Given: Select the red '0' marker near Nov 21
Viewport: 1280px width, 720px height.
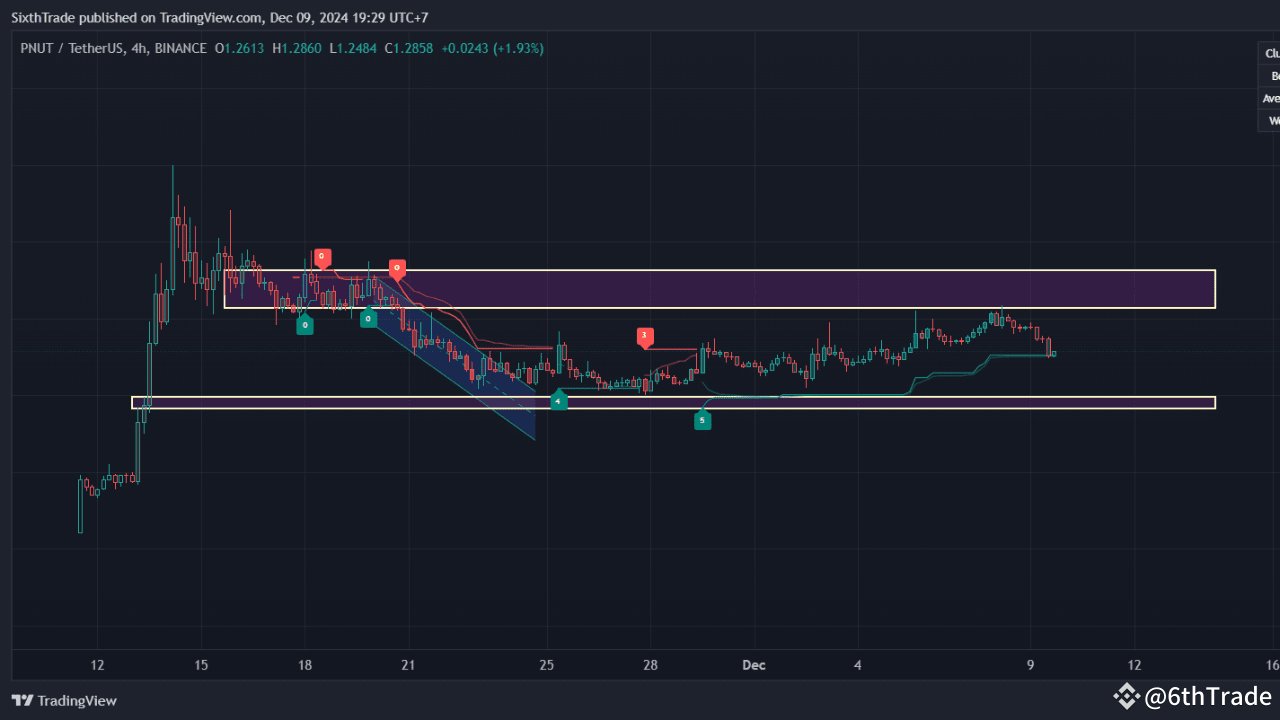Looking at the screenshot, I should [x=397, y=267].
